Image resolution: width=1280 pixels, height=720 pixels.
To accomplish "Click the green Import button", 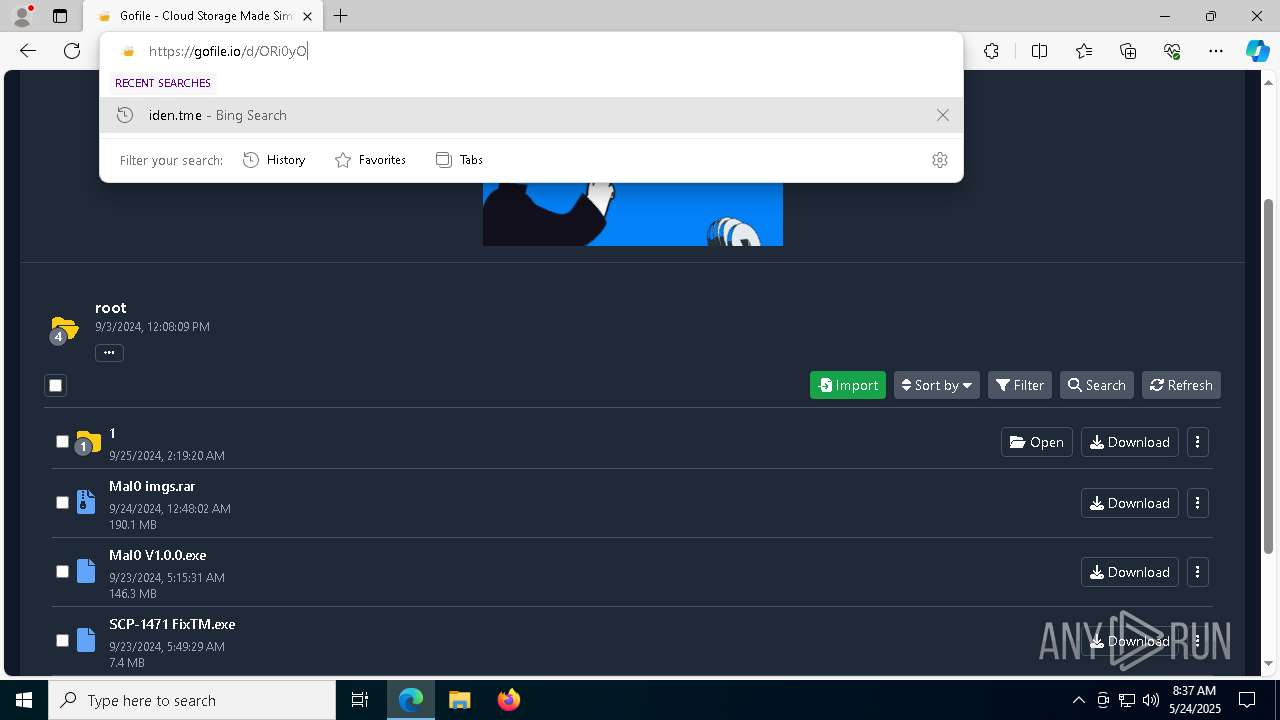I will [848, 385].
